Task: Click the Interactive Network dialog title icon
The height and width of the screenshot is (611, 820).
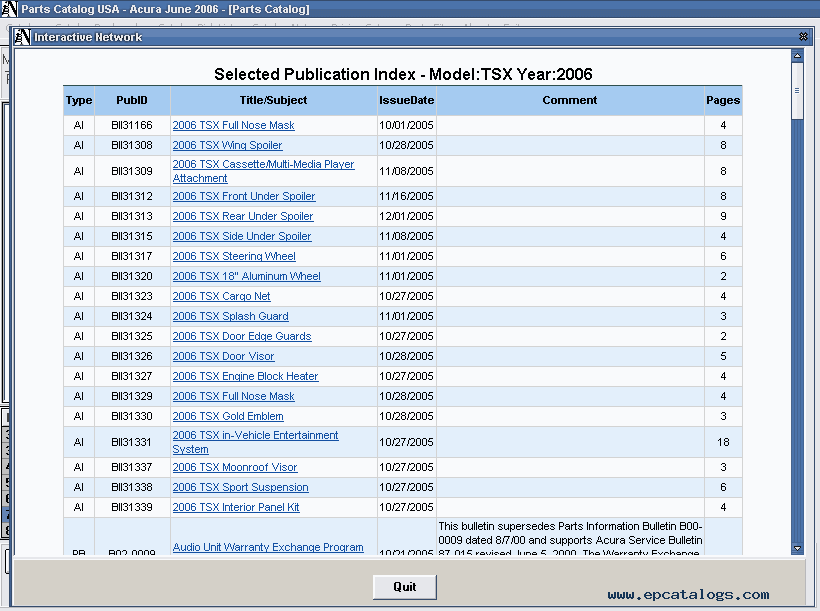Action: point(22,37)
